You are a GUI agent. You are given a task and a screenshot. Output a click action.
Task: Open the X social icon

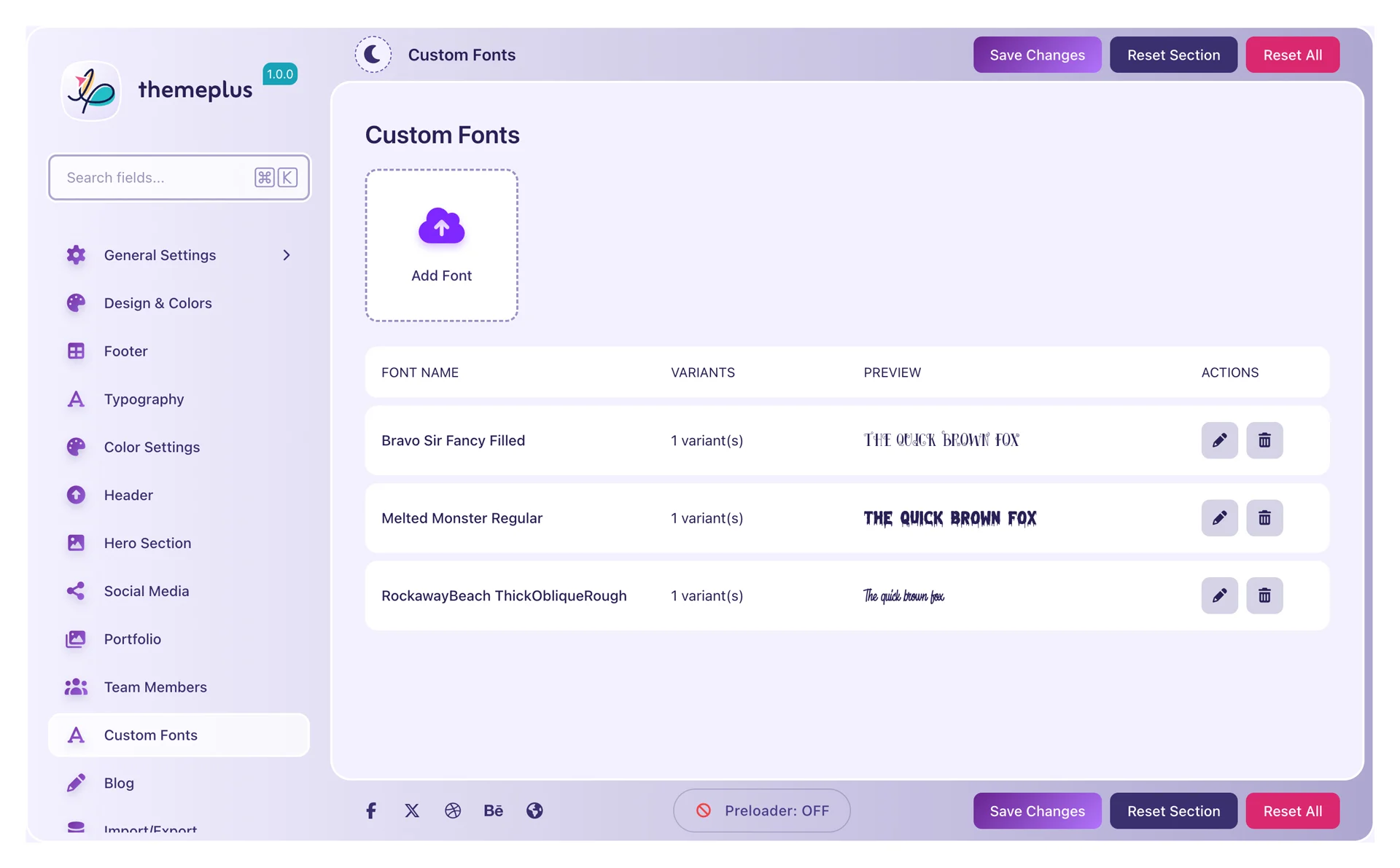[x=412, y=810]
